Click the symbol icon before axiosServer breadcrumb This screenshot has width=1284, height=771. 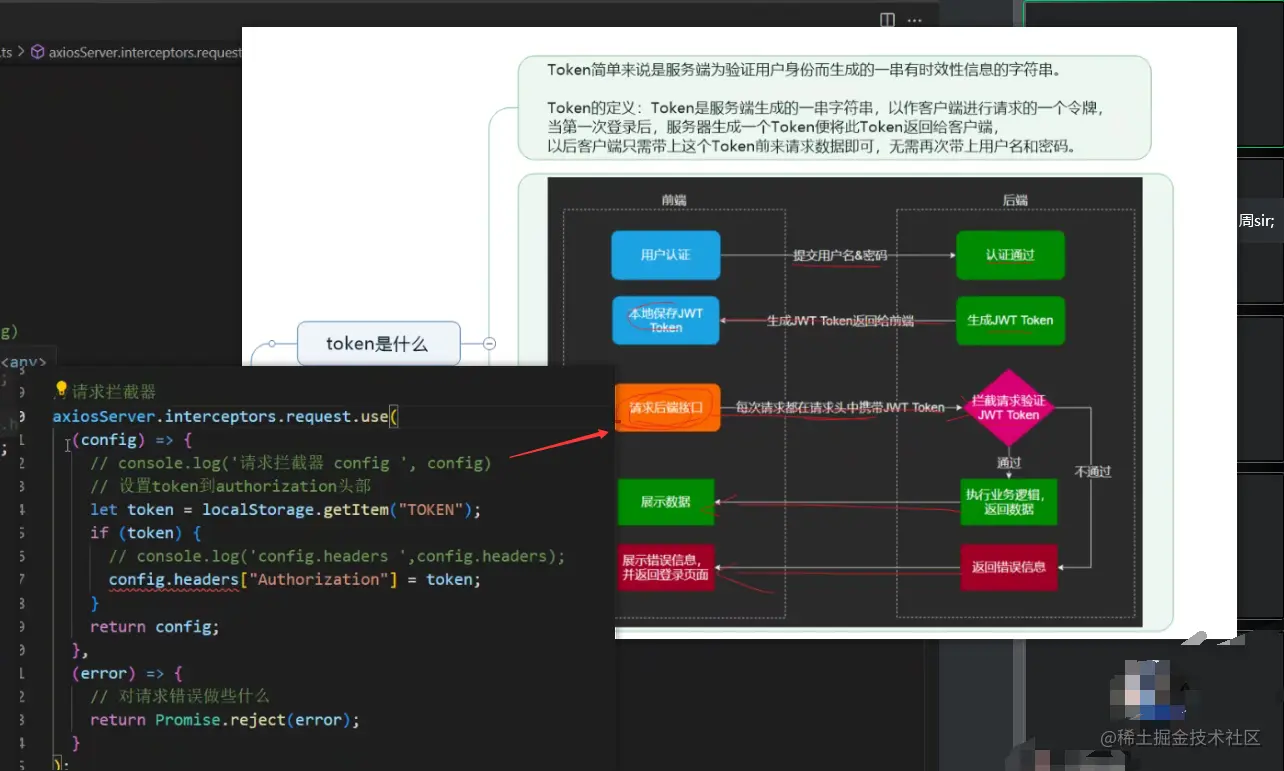coord(38,52)
